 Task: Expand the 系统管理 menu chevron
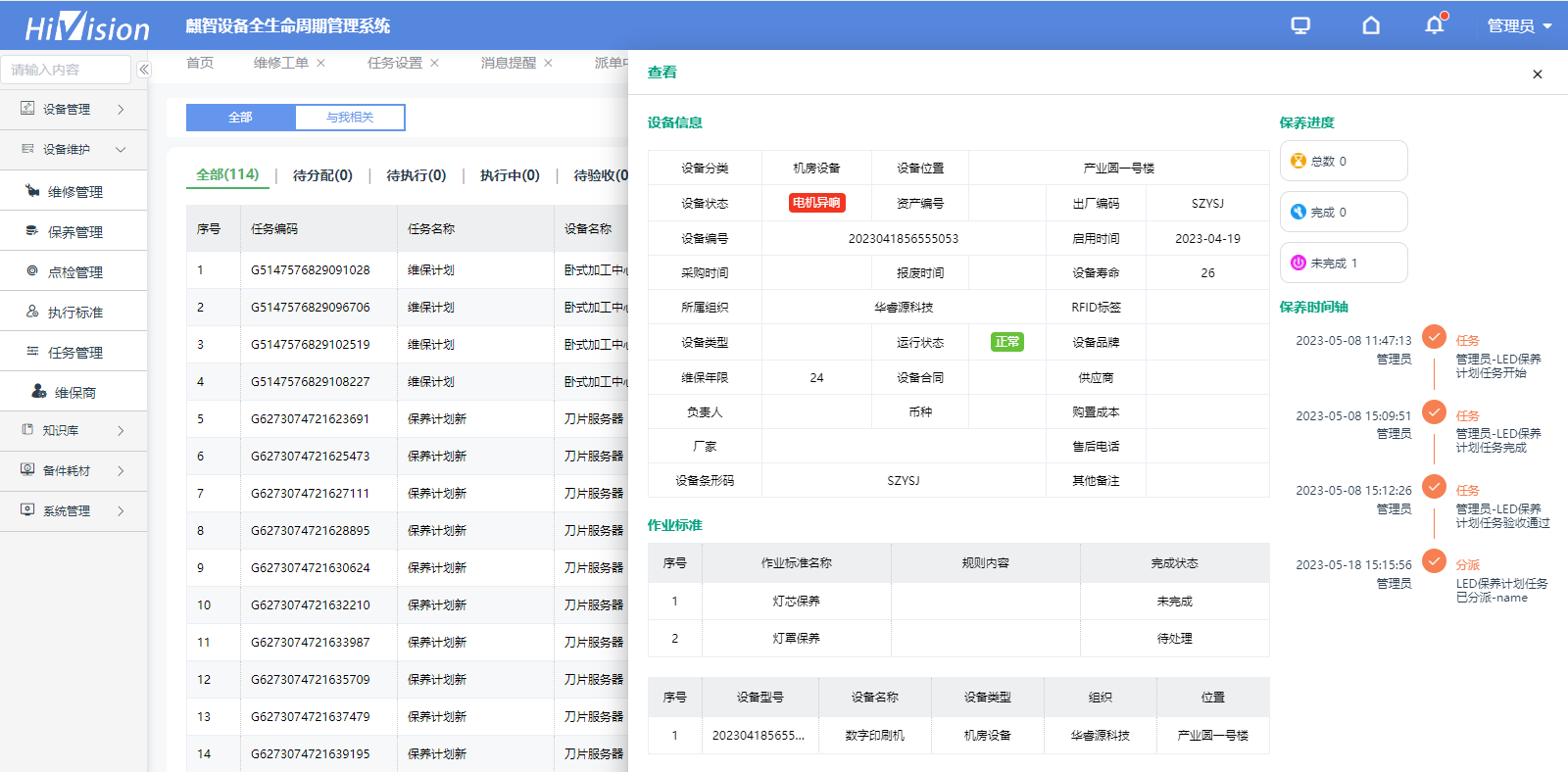click(121, 510)
